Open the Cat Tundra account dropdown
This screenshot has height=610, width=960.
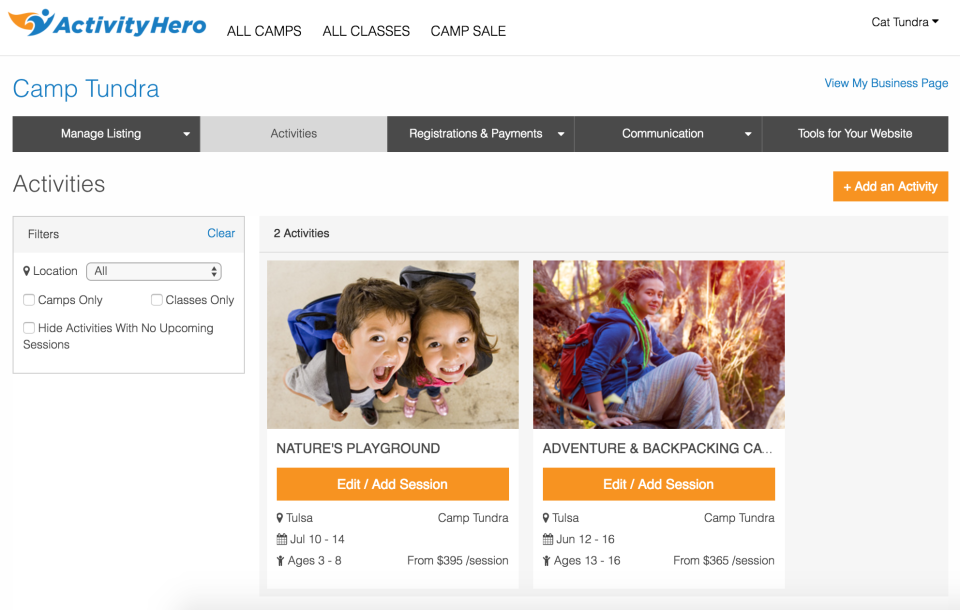(x=903, y=21)
